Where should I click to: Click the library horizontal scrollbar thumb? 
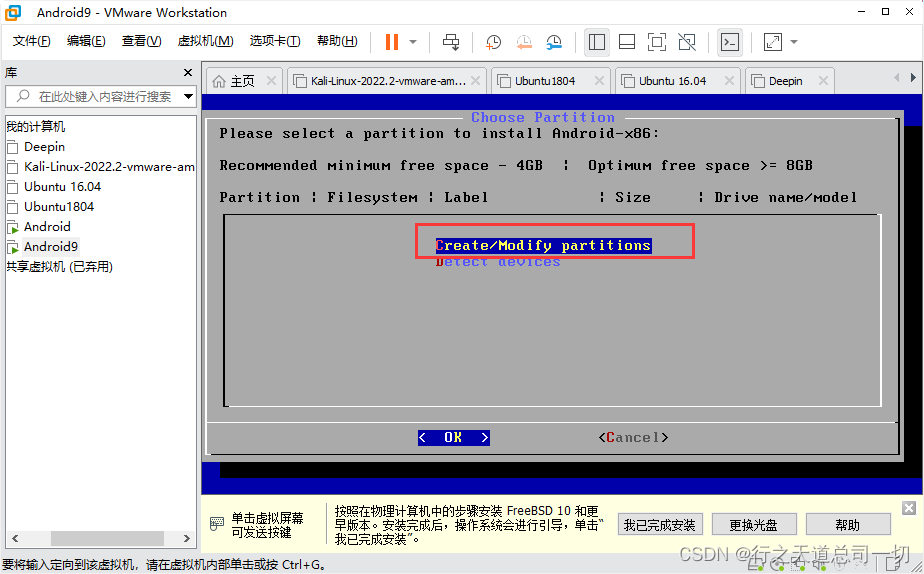107,538
